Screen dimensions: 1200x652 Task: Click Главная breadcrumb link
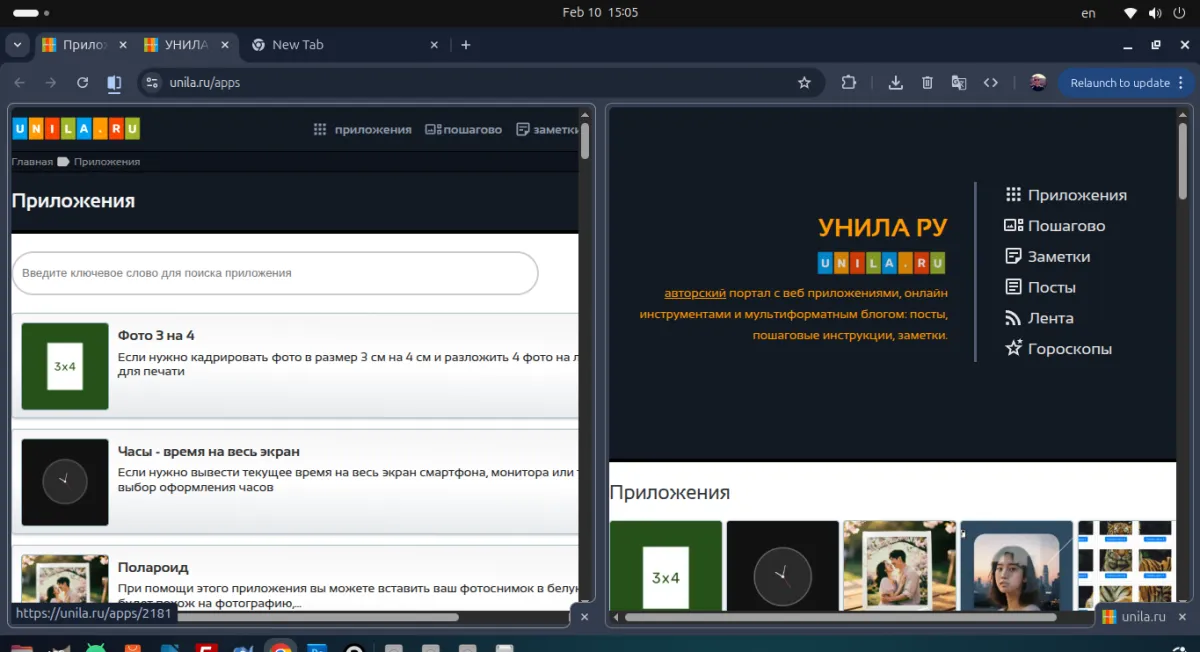coord(33,160)
